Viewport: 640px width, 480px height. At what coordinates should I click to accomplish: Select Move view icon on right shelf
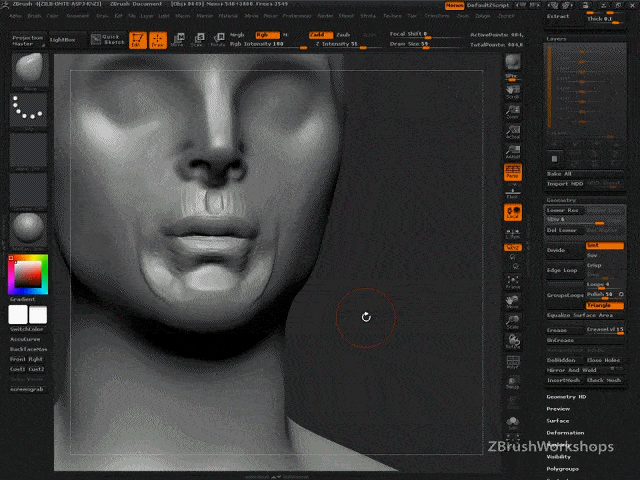click(513, 302)
